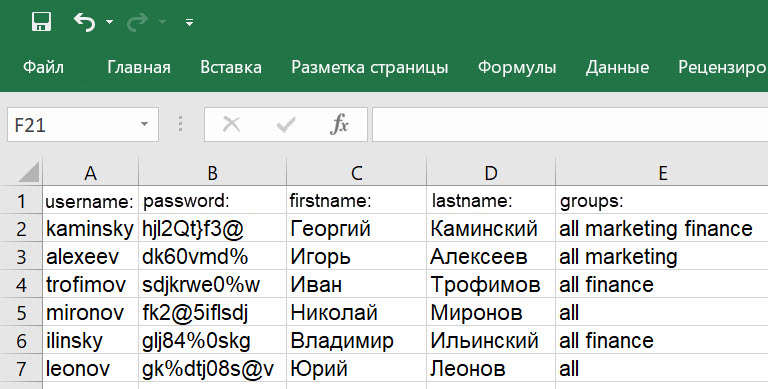Image resolution: width=768 pixels, height=389 pixels.
Task: Click cell containing 'hjl2Qt}f3@'
Action: (x=212, y=228)
